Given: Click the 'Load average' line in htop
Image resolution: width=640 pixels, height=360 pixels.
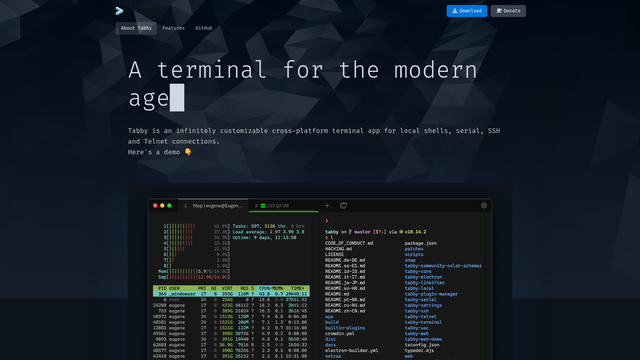Looking at the screenshot, I should [x=268, y=231].
